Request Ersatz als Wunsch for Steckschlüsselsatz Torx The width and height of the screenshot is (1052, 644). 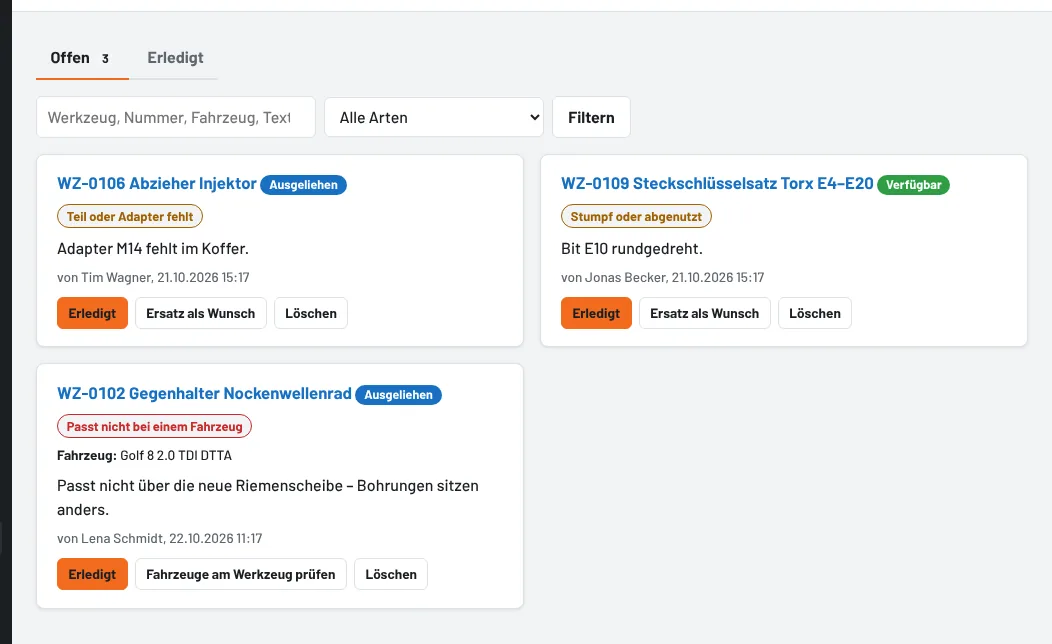pos(704,313)
